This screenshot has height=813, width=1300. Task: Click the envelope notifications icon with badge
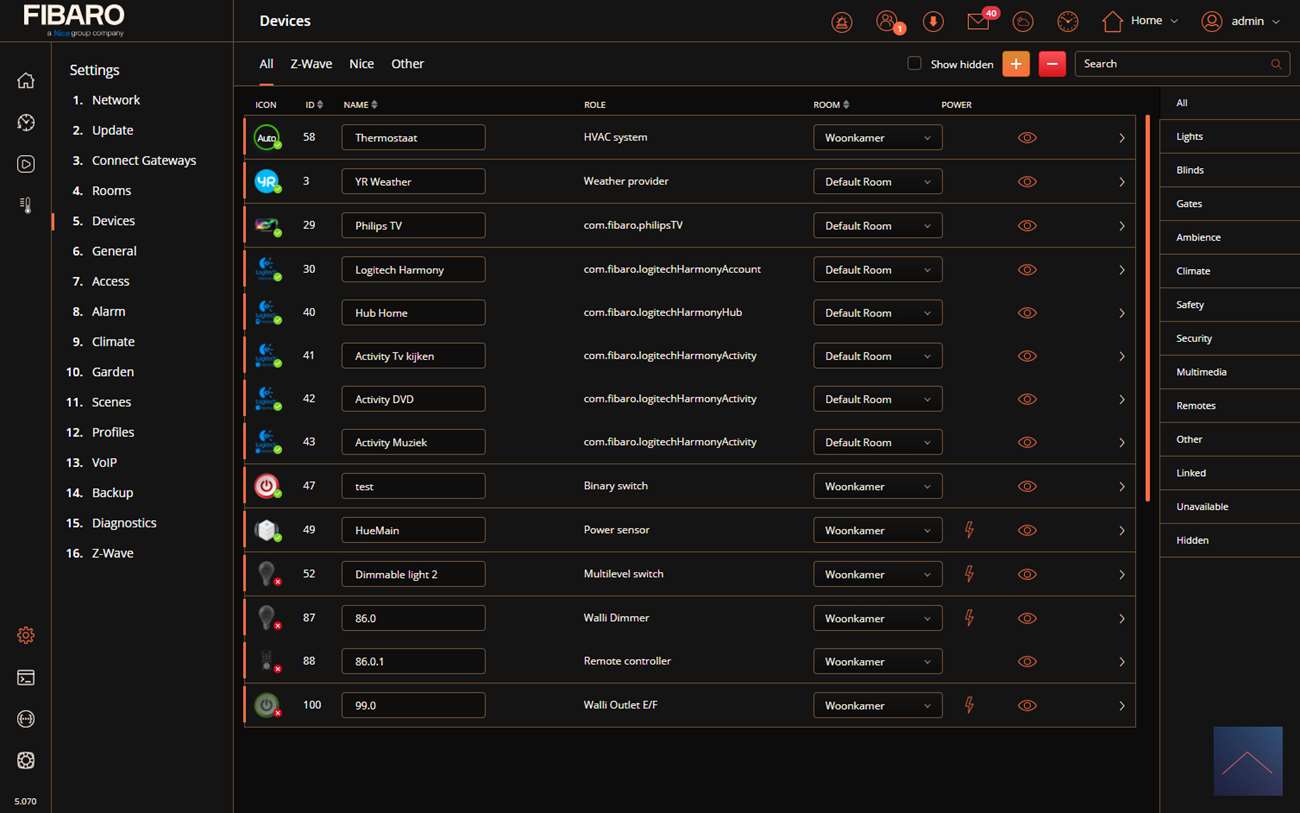[978, 21]
